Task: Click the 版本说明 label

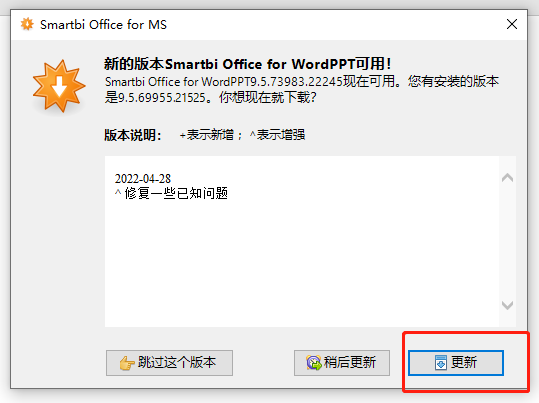Action: (x=133, y=135)
